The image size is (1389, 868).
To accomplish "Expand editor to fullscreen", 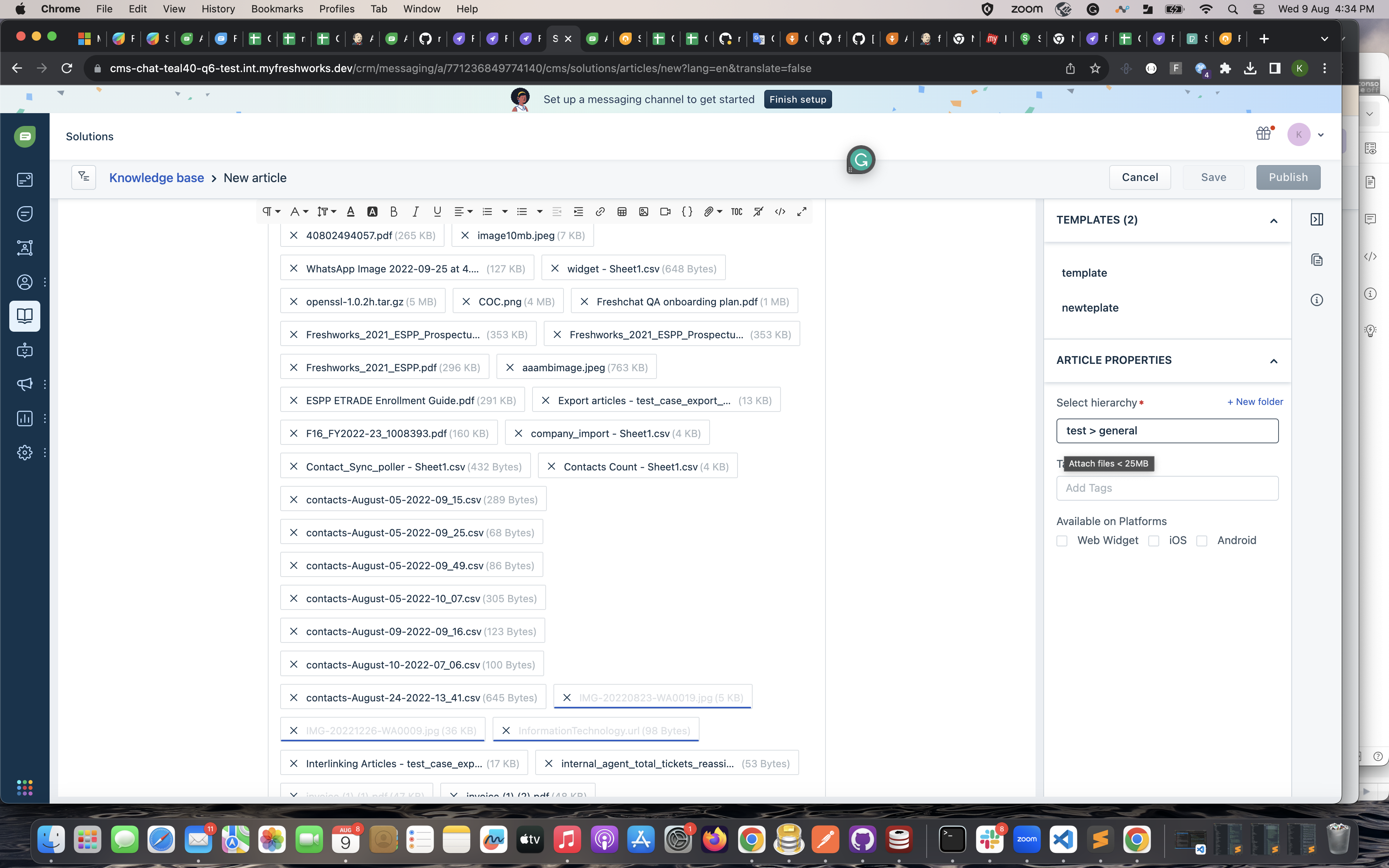I will pos(802,212).
